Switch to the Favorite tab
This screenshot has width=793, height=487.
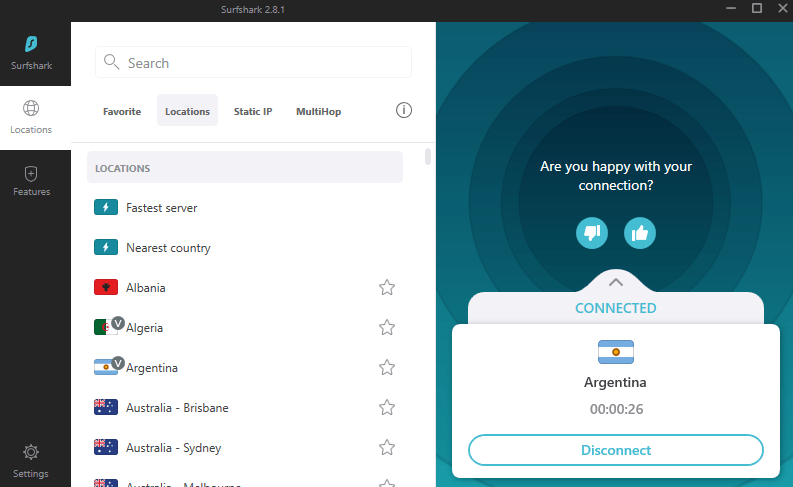pos(122,111)
